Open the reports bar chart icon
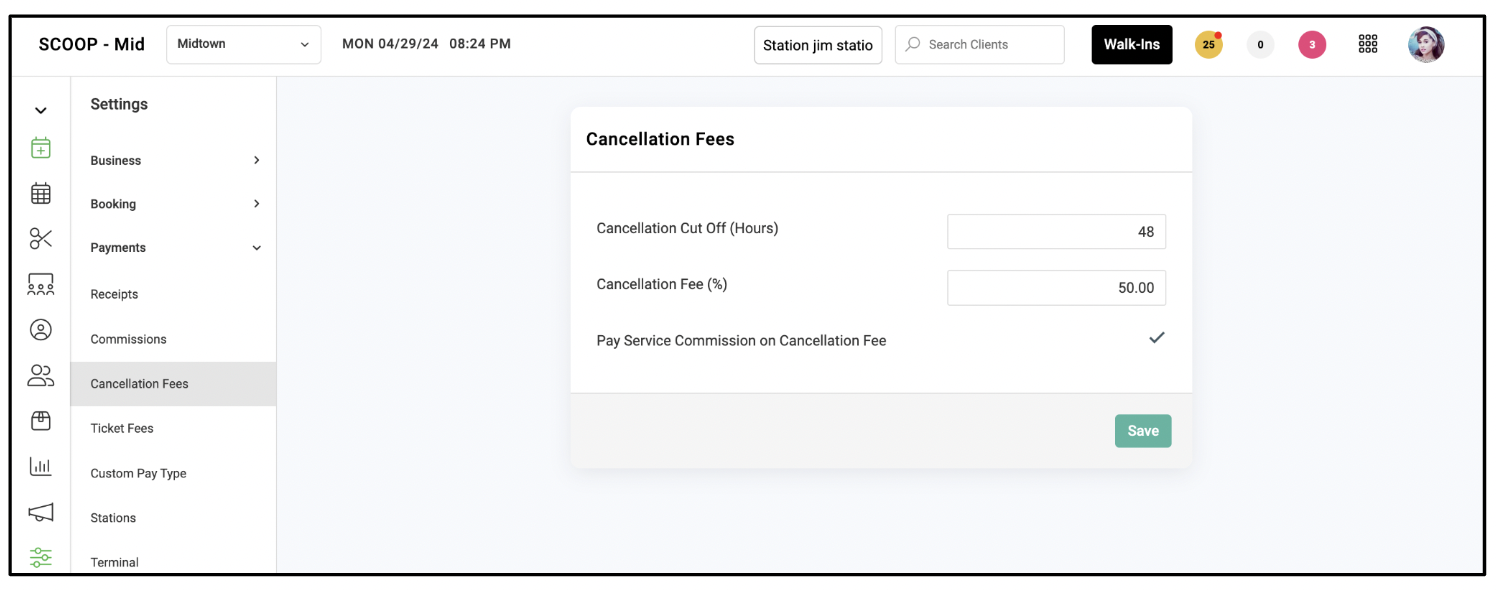1496x590 pixels. 40,466
